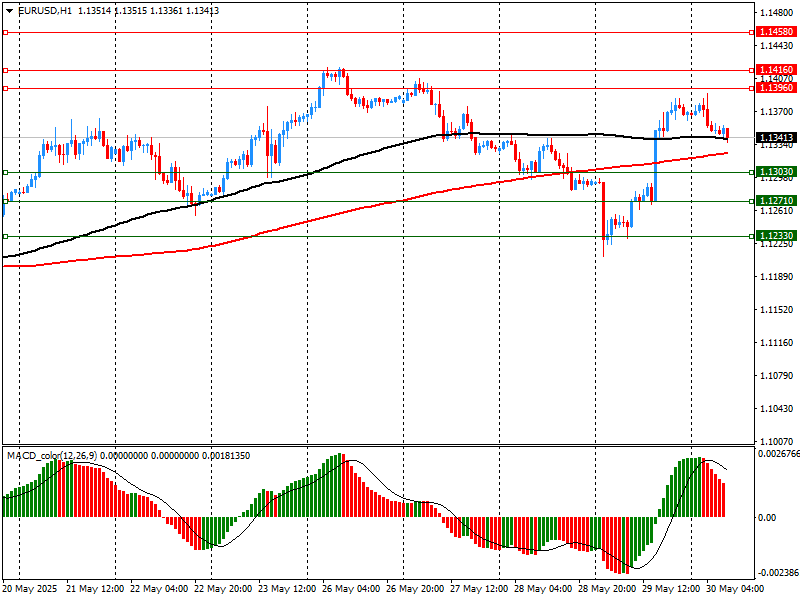The width and height of the screenshot is (800, 600).
Task: Click the current price 1.13413 label
Action: pyautogui.click(x=776, y=137)
